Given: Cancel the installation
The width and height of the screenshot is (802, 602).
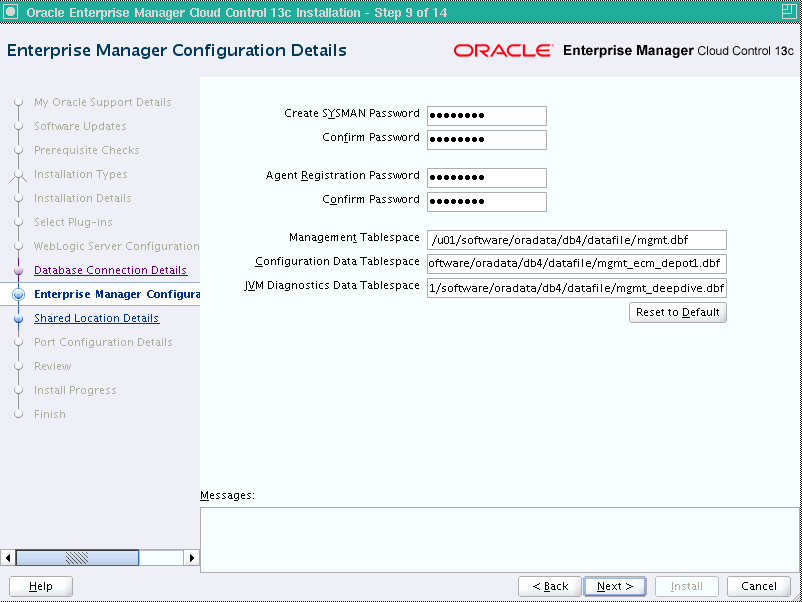Looking at the screenshot, I should coord(759,586).
